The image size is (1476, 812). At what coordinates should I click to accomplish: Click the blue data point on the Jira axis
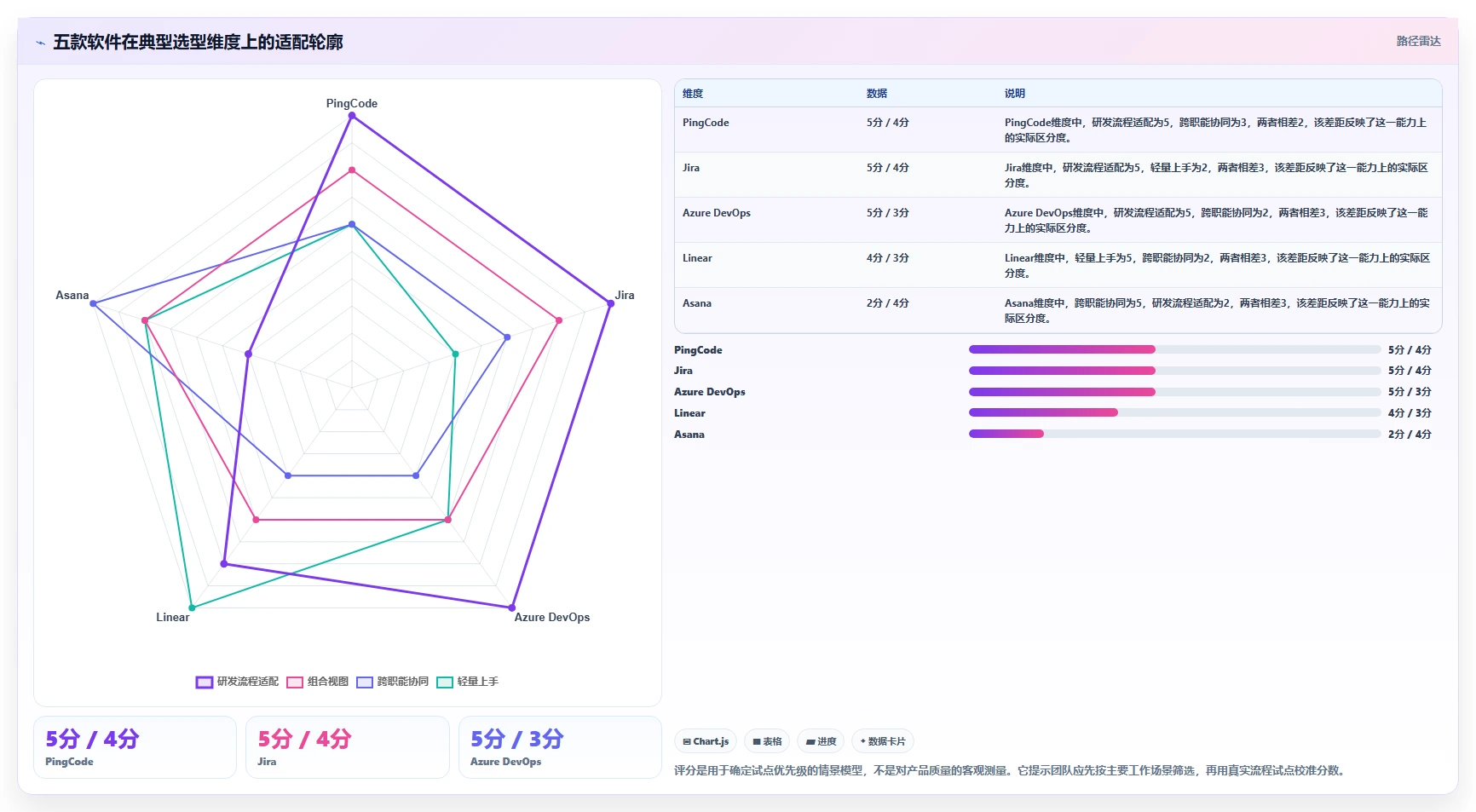coord(507,337)
